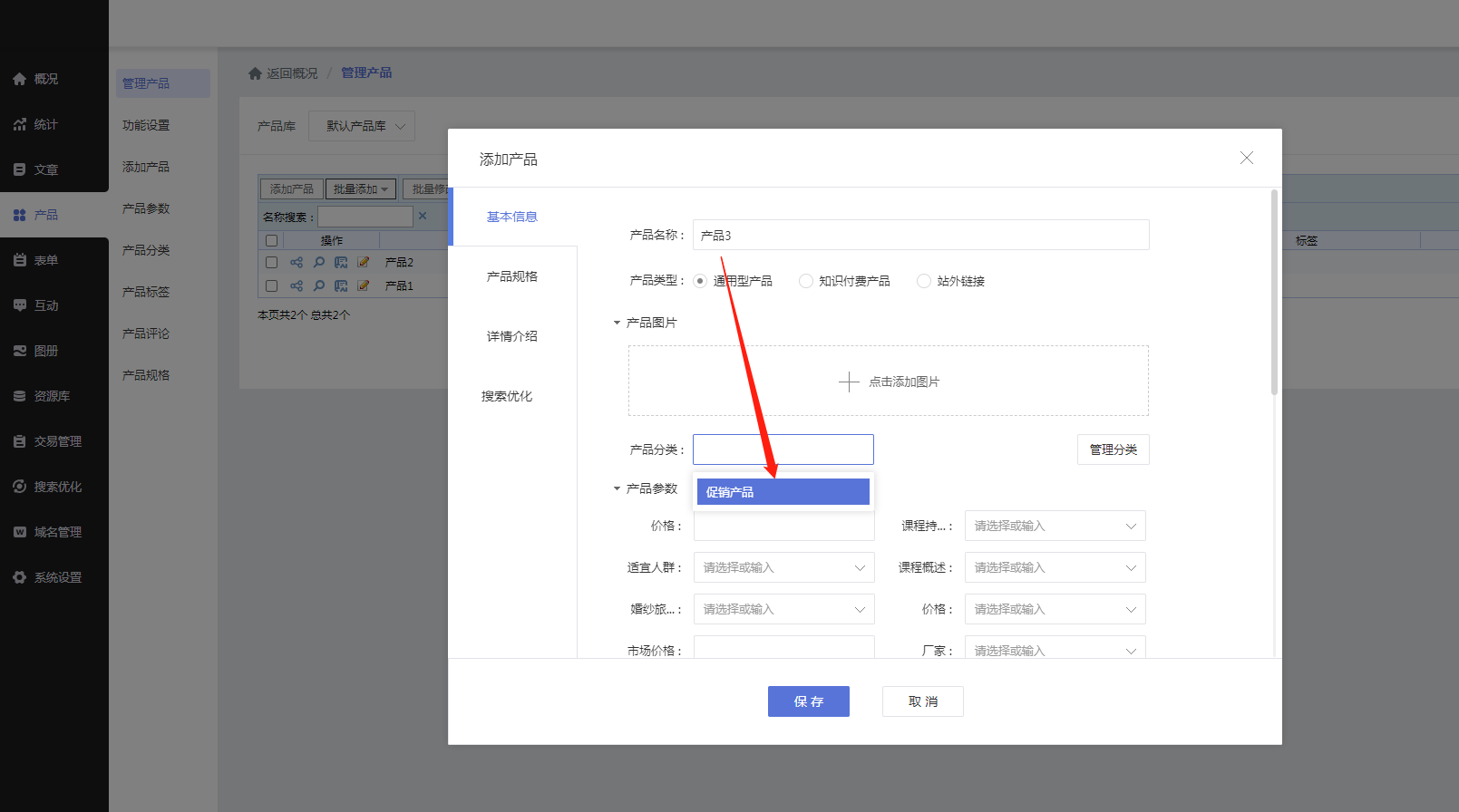Open 系统设置 in the sidebar
The image size is (1459, 812).
[57, 577]
